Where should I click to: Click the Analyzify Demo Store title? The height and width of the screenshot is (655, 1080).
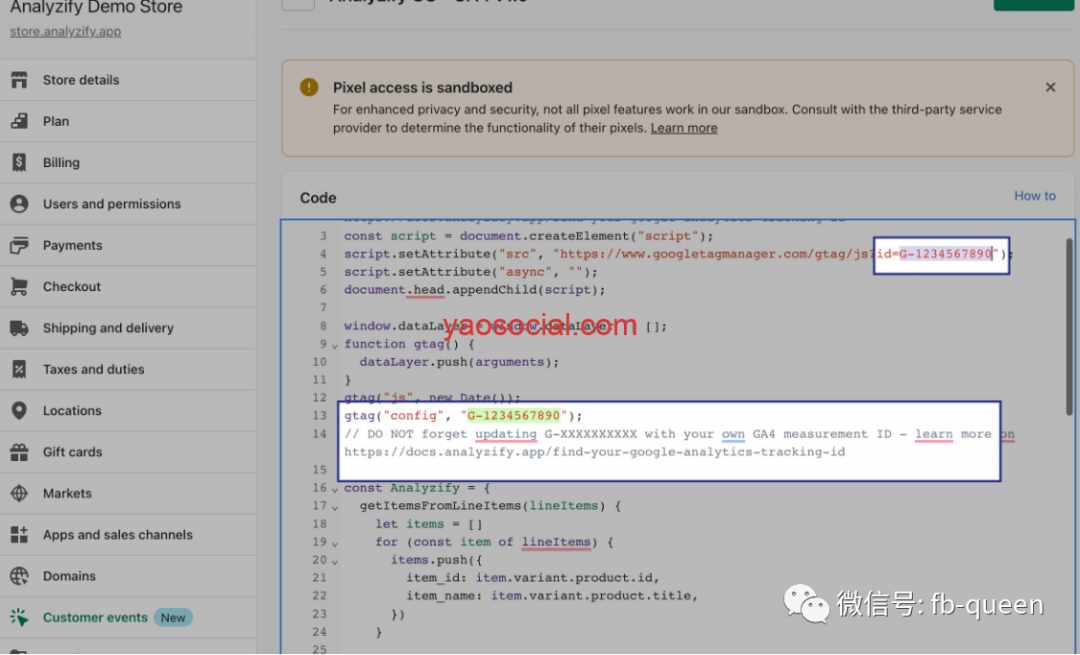96,8
